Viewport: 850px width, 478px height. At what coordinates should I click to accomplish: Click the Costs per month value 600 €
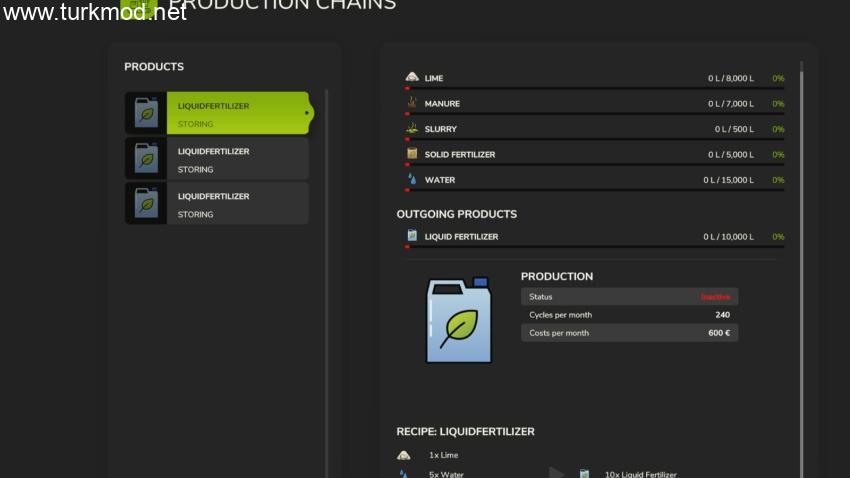click(719, 333)
